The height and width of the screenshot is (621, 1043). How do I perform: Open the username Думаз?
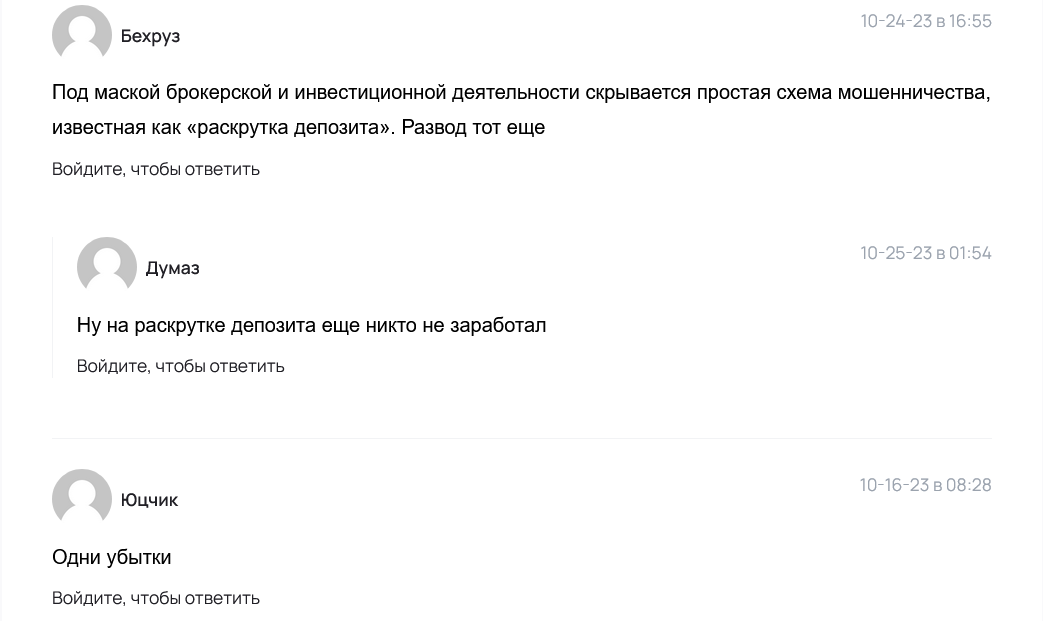(173, 268)
